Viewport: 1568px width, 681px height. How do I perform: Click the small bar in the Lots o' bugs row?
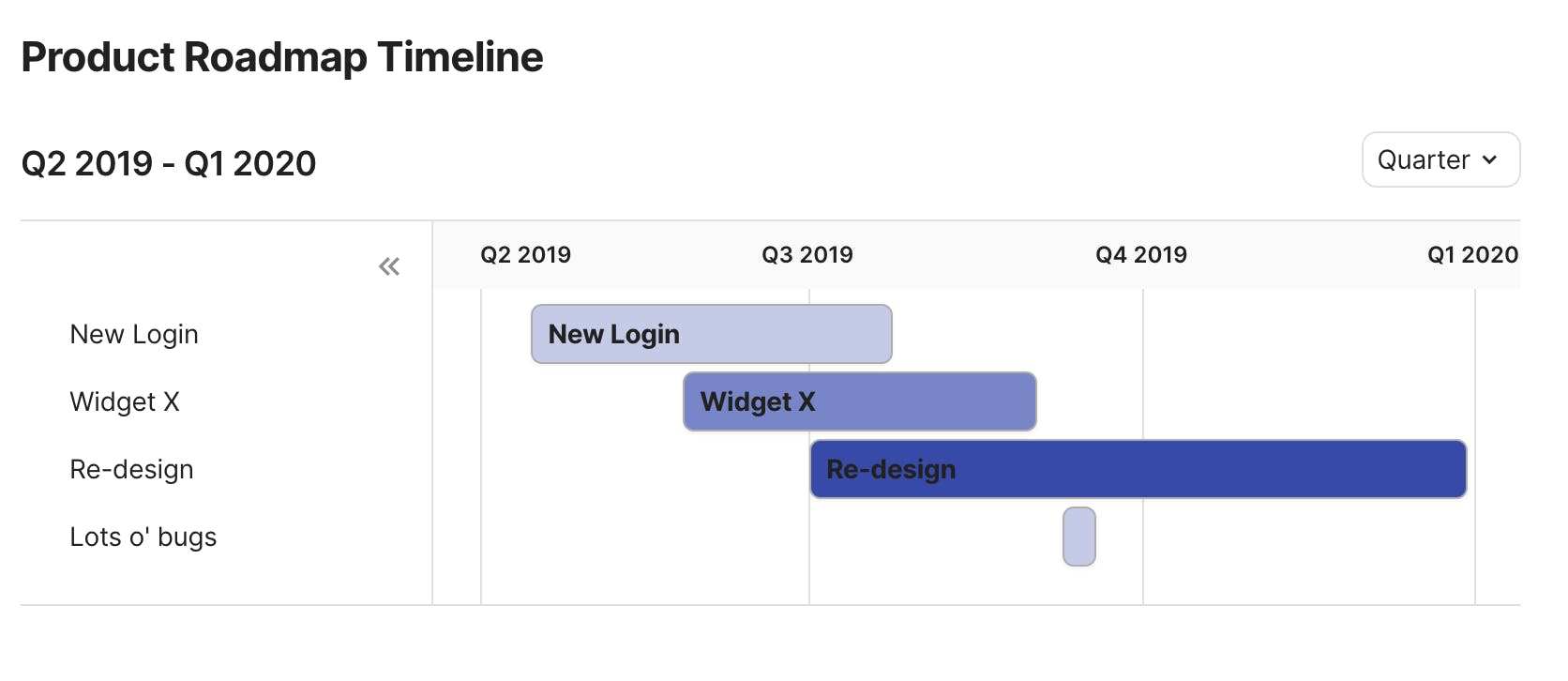tap(1078, 537)
